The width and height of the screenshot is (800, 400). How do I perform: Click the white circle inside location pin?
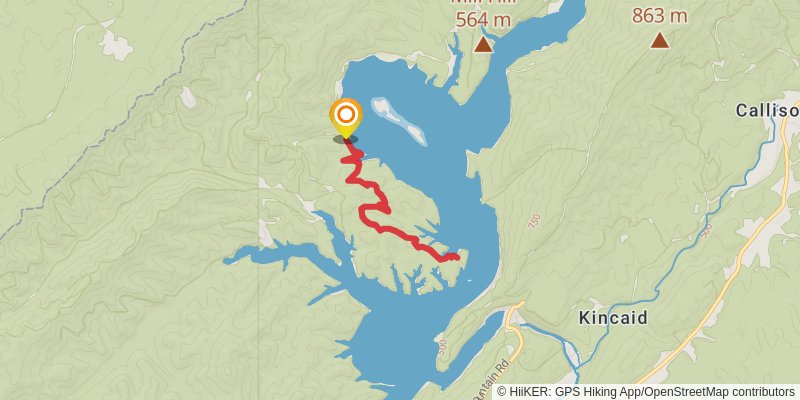click(x=346, y=114)
